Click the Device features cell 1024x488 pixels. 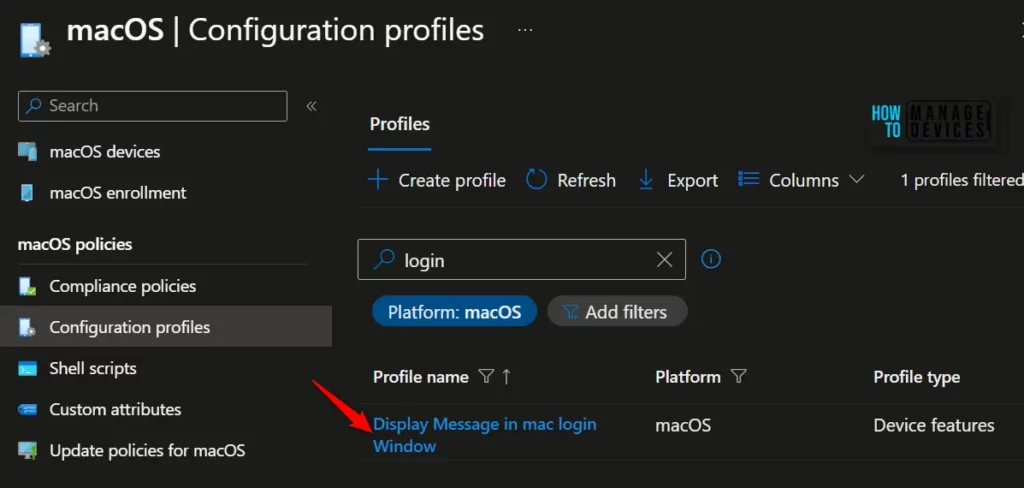click(934, 426)
